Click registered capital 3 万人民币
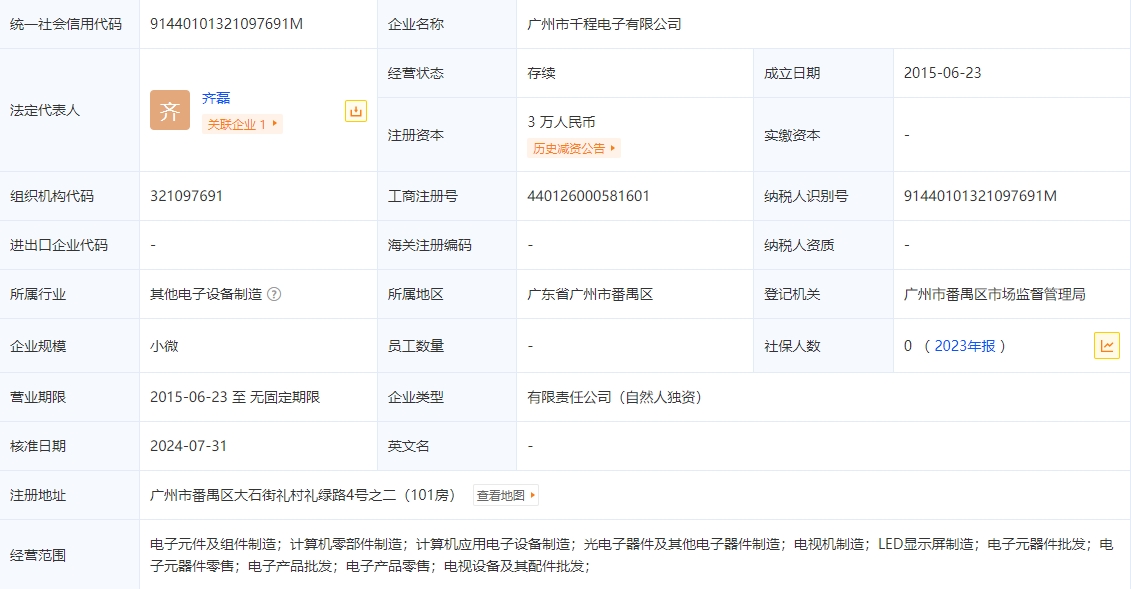Screen dimensions: 1131x589 coord(561,122)
